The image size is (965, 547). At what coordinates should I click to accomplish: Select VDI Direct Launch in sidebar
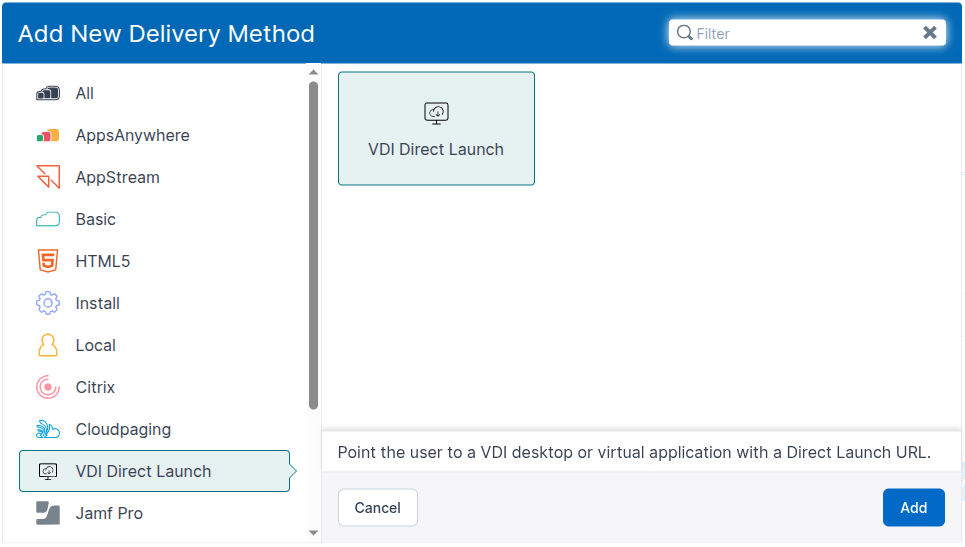[143, 471]
